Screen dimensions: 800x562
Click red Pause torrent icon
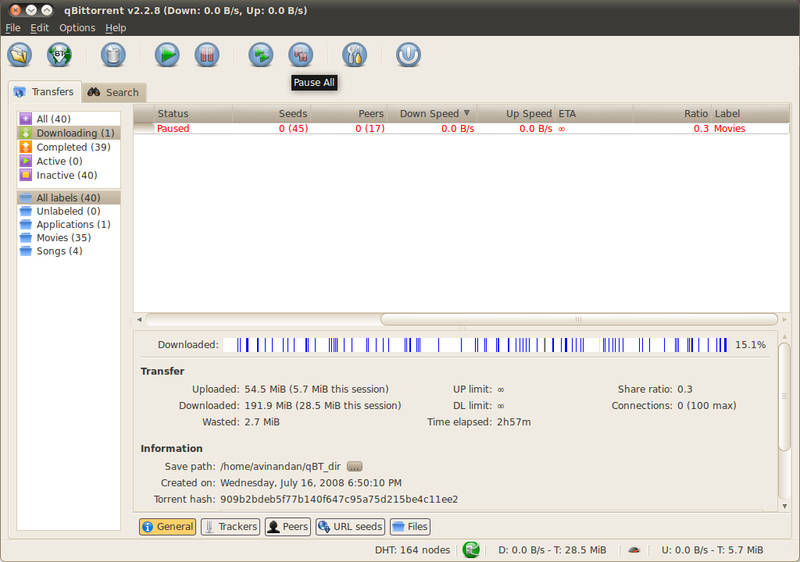click(x=207, y=55)
